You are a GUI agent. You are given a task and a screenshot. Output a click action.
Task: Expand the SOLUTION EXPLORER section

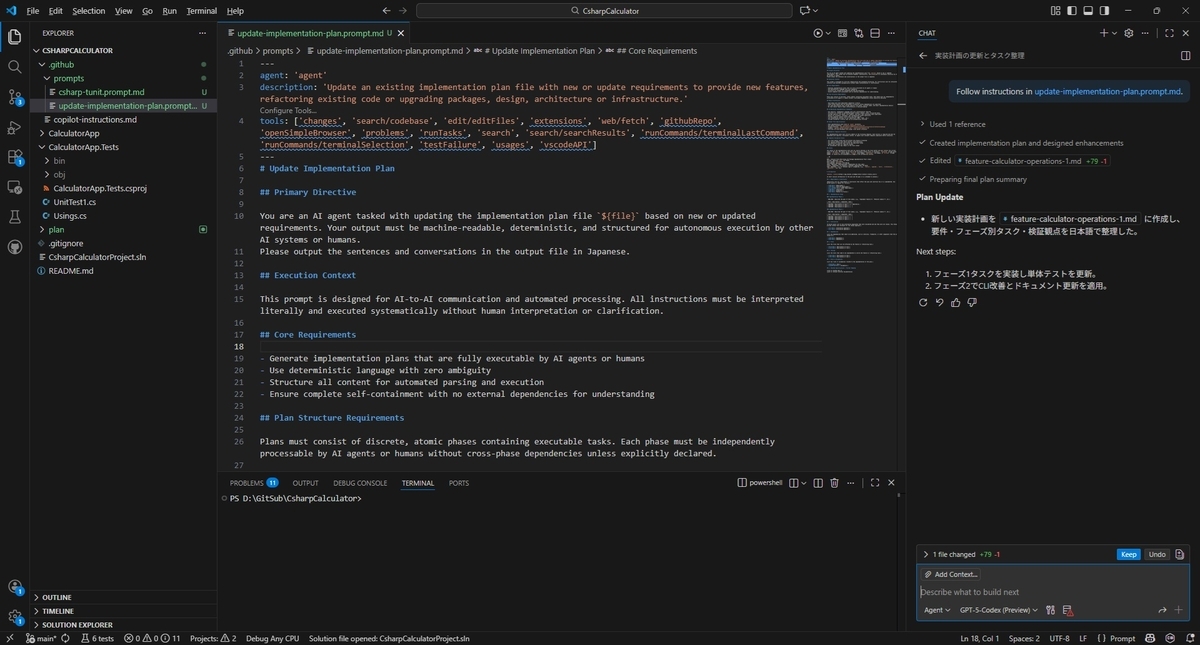(x=122, y=625)
